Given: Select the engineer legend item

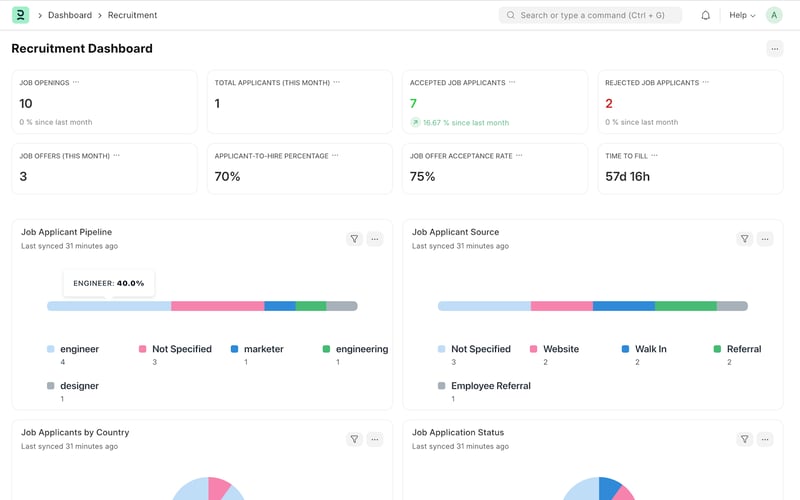Looking at the screenshot, I should click(73, 349).
